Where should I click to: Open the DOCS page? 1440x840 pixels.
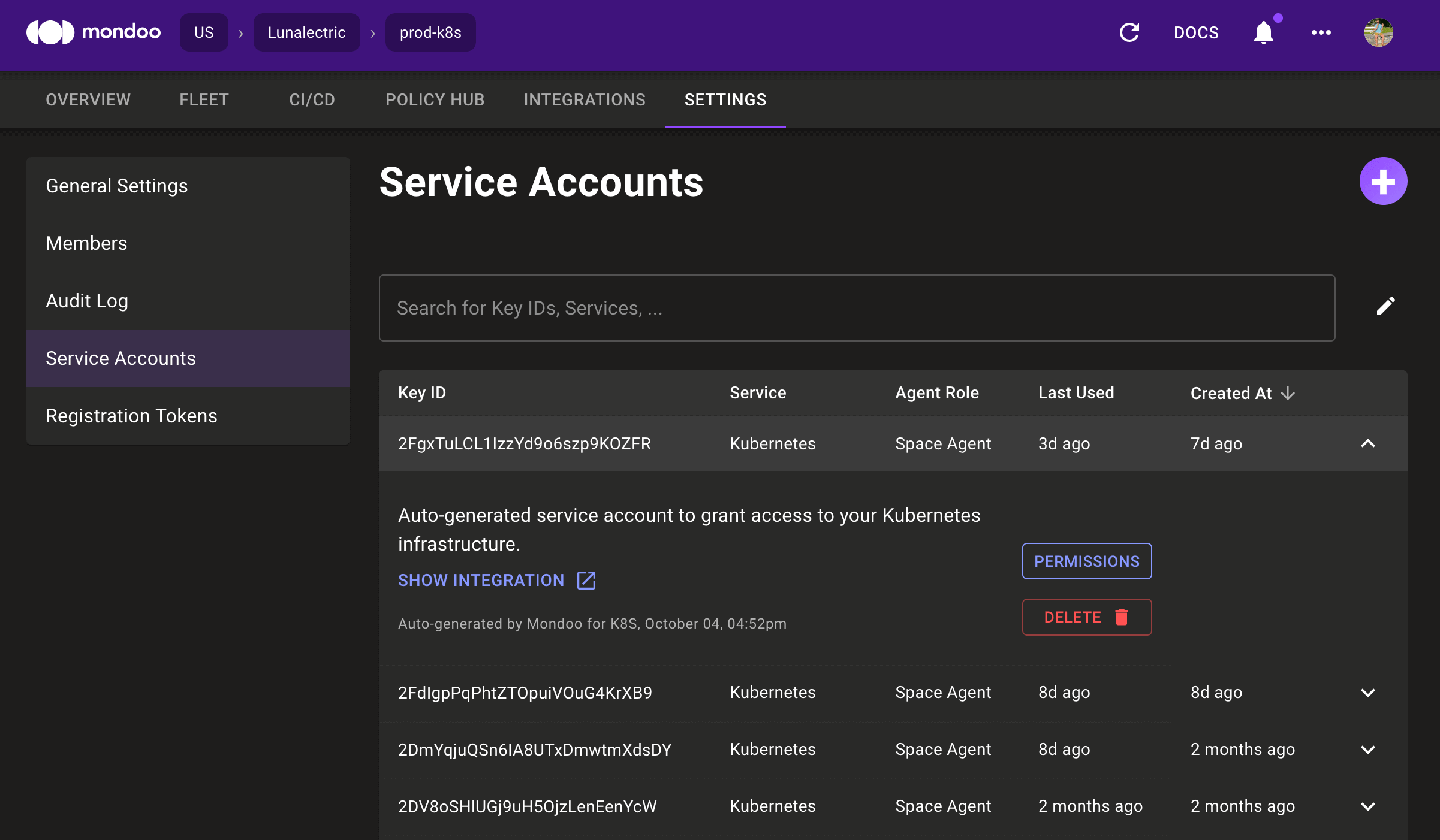point(1195,32)
